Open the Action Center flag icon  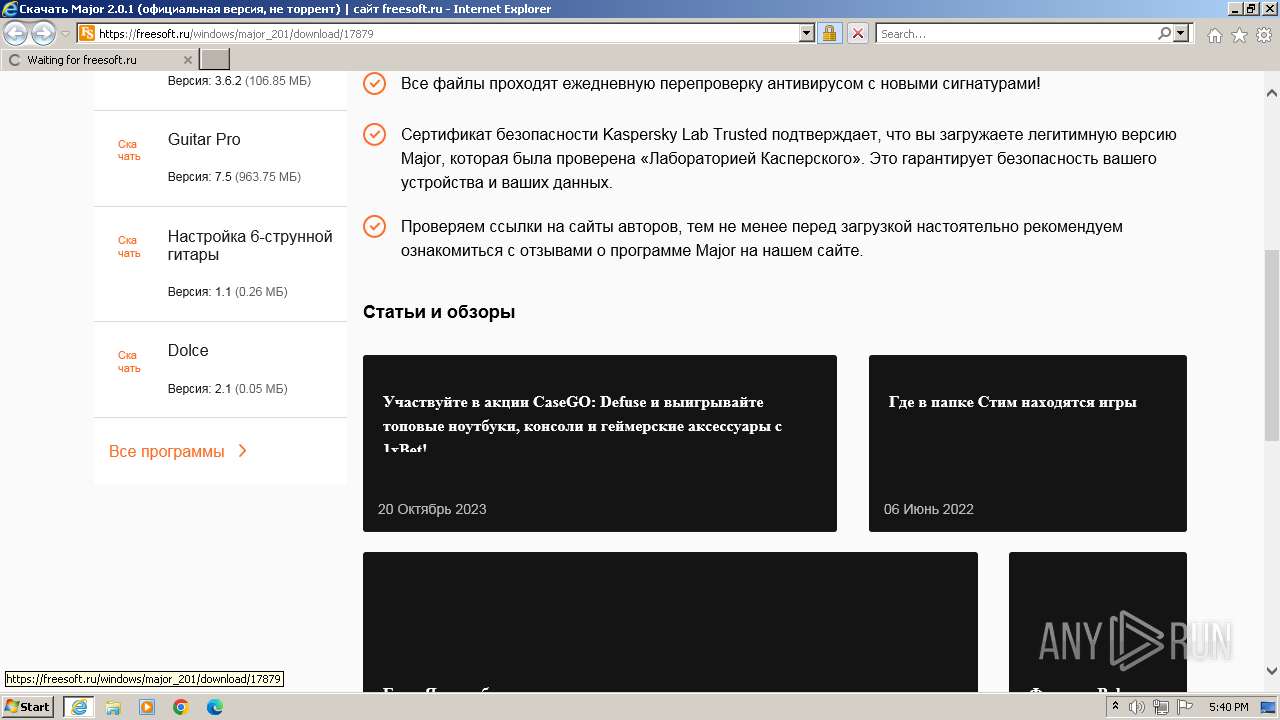click(1183, 707)
